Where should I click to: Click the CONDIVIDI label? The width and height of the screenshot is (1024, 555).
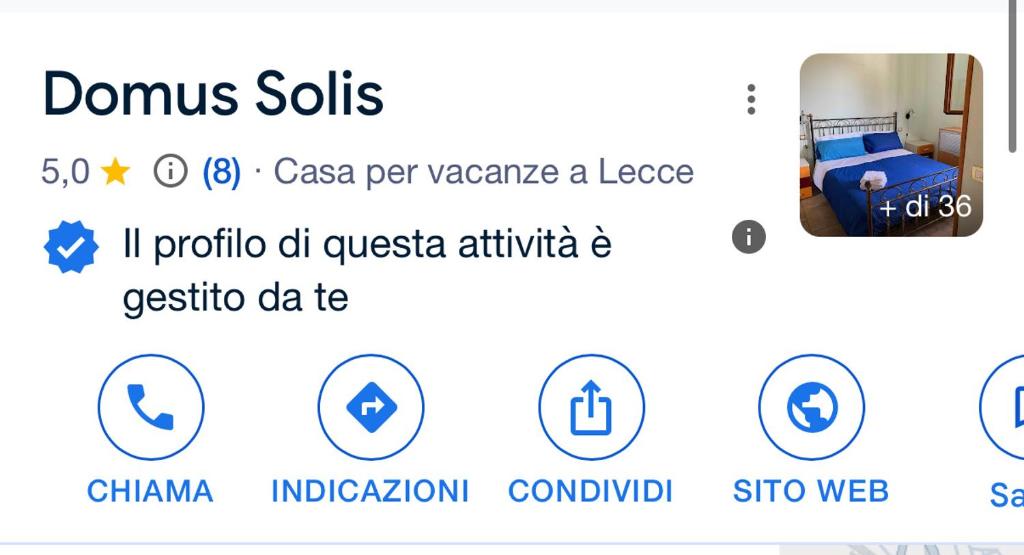coord(590,491)
